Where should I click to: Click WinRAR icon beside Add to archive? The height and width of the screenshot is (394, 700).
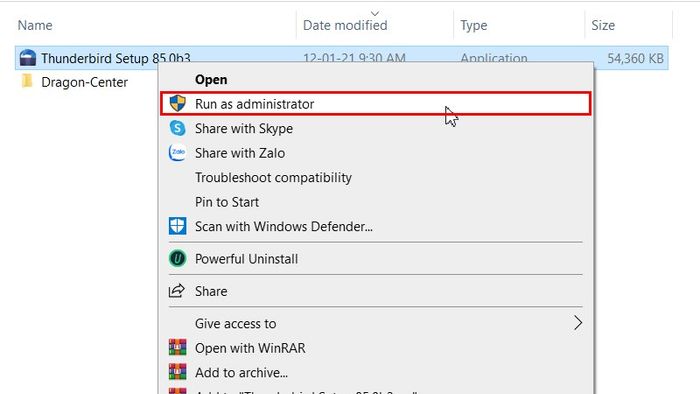177,371
